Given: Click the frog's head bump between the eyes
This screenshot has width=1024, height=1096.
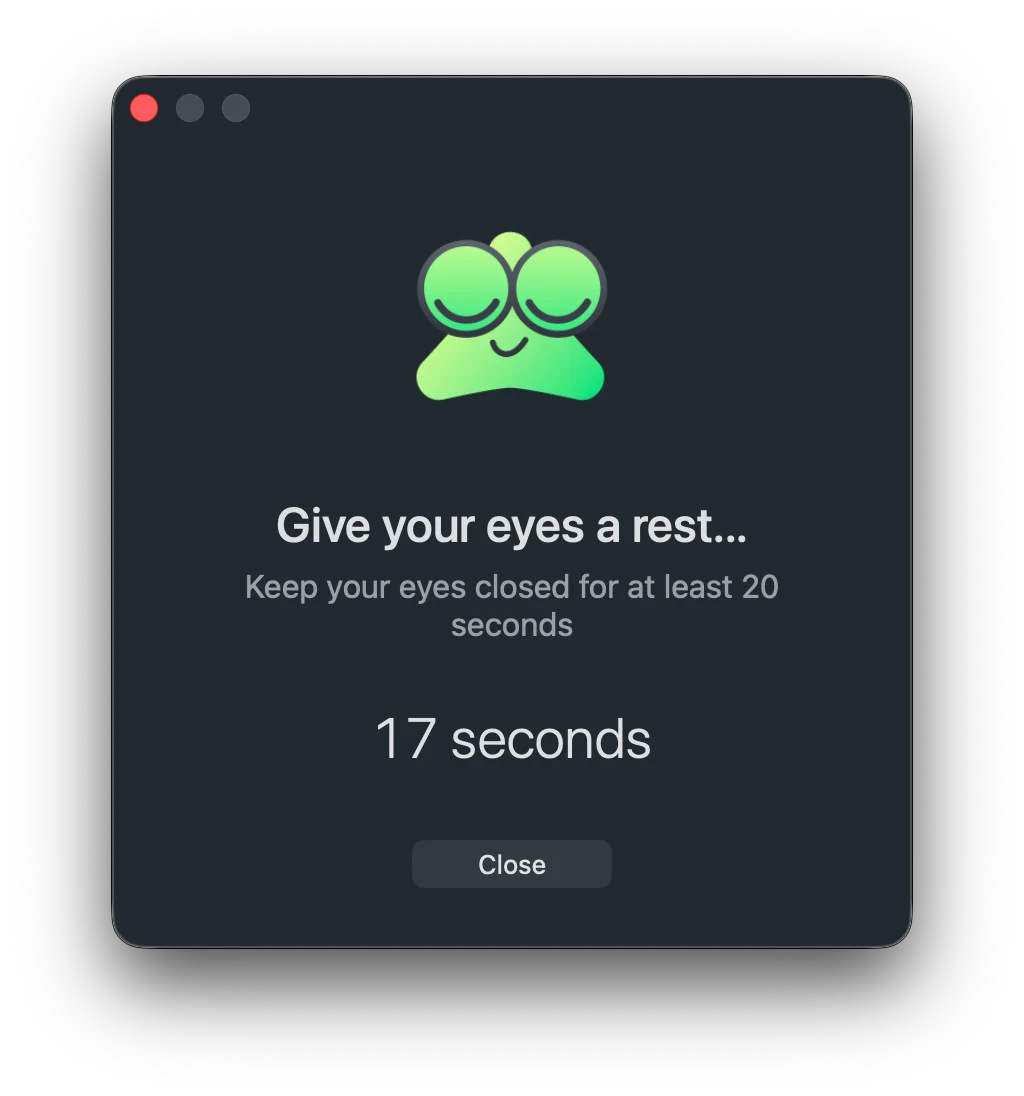Looking at the screenshot, I should point(511,246).
